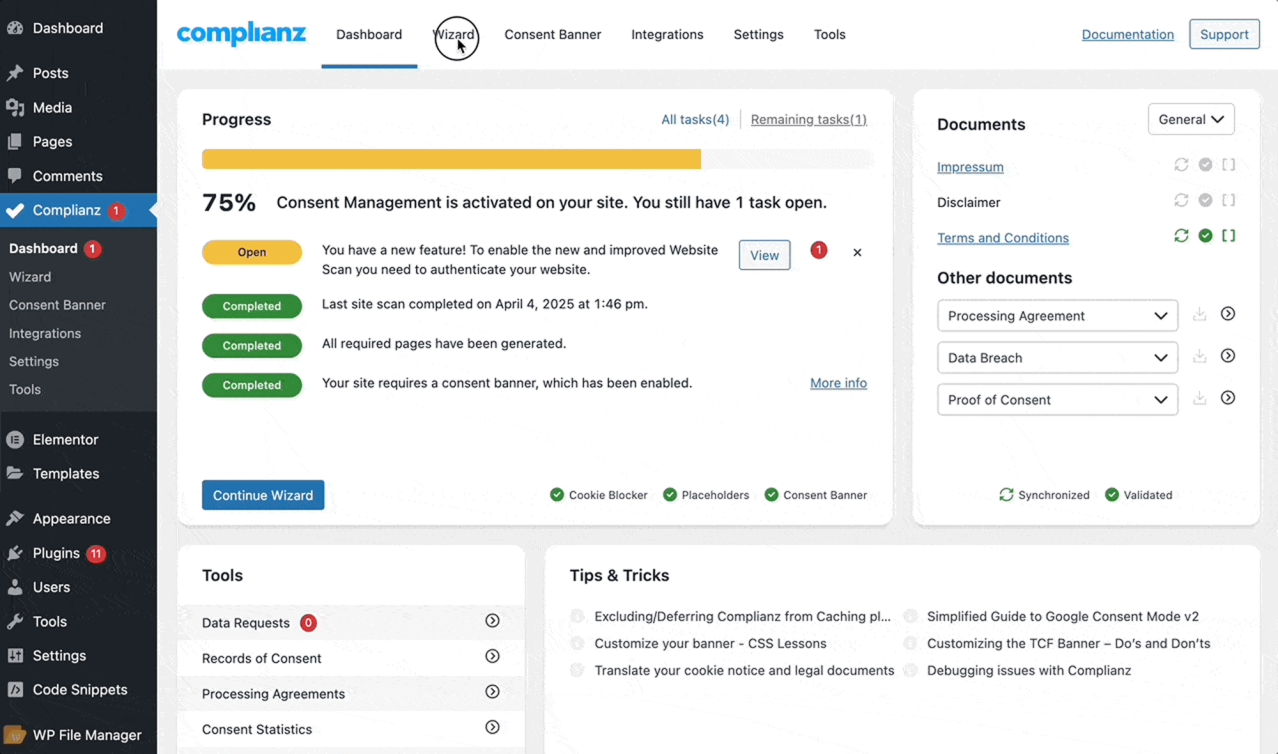The width and height of the screenshot is (1278, 754).
Task: Click the Continue Wizard button
Action: tap(262, 494)
